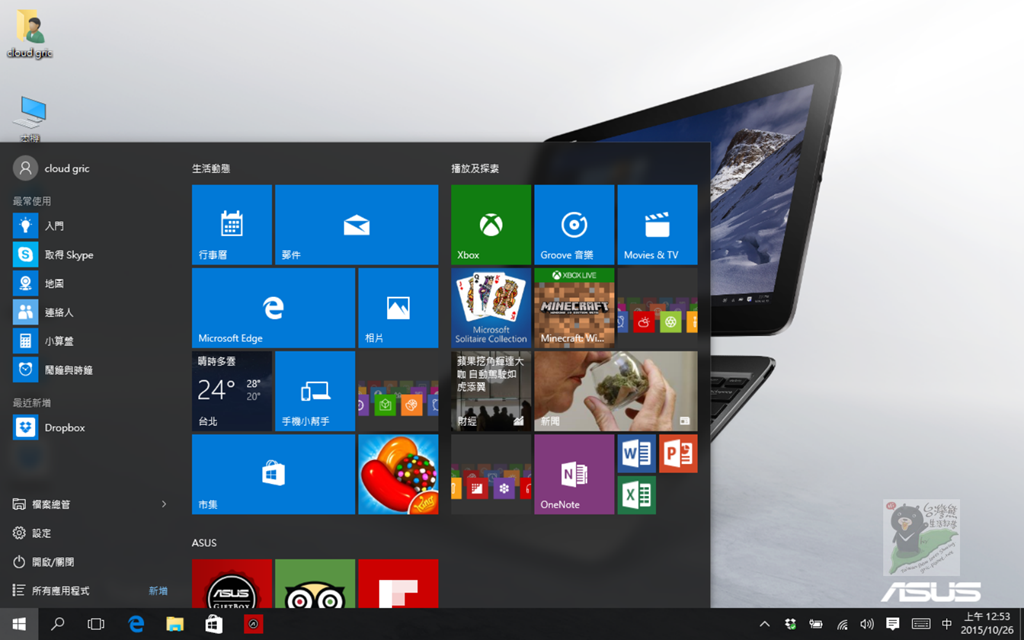This screenshot has height=640, width=1024.
Task: Open the clock showing 上午 12:53
Action: [987, 624]
